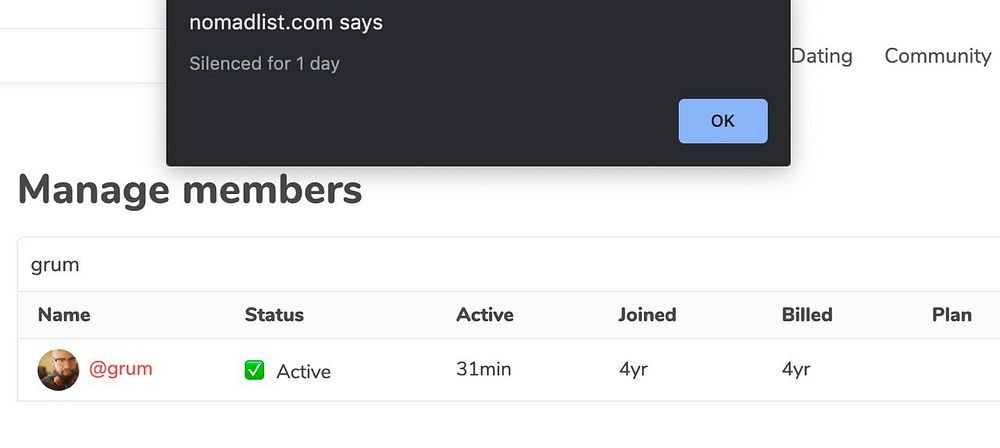This screenshot has width=1000, height=448.
Task: Sort by the Active column header
Action: [x=485, y=315]
